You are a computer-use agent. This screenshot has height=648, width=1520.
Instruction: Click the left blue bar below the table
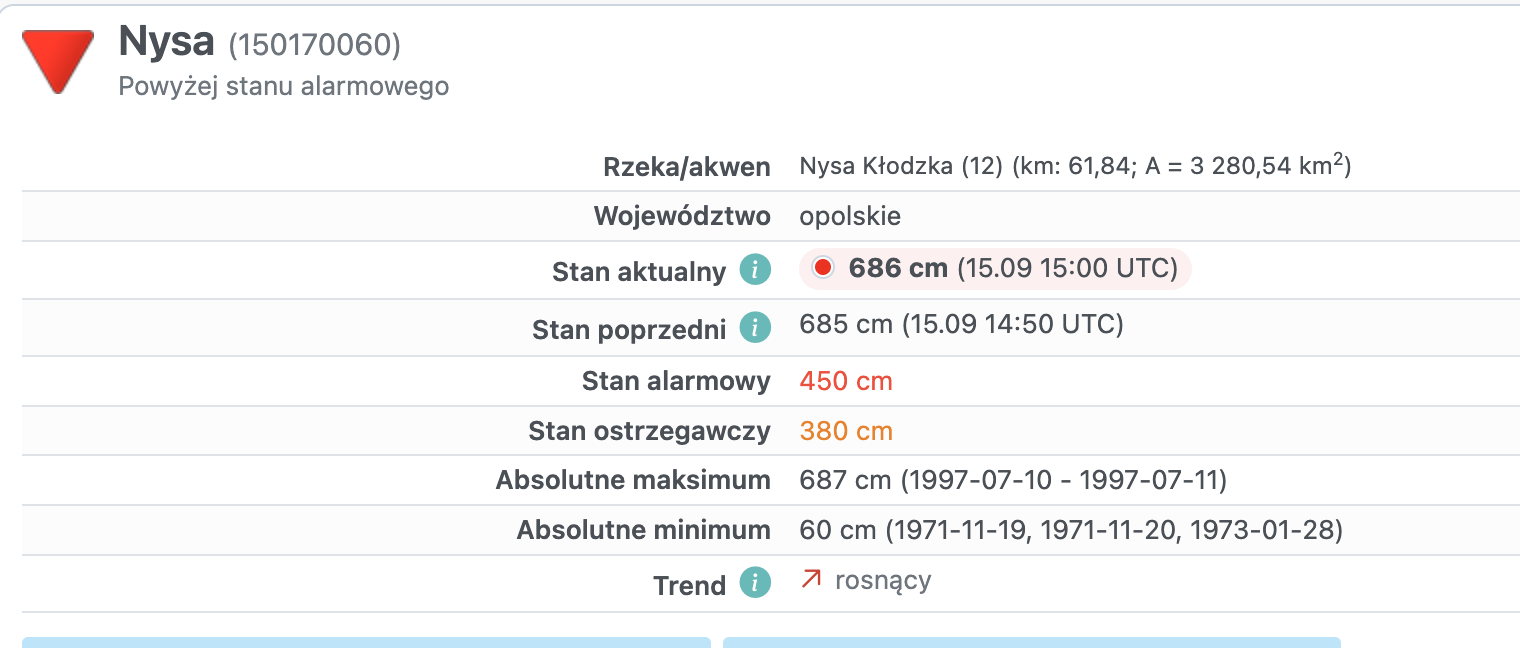click(x=366, y=642)
